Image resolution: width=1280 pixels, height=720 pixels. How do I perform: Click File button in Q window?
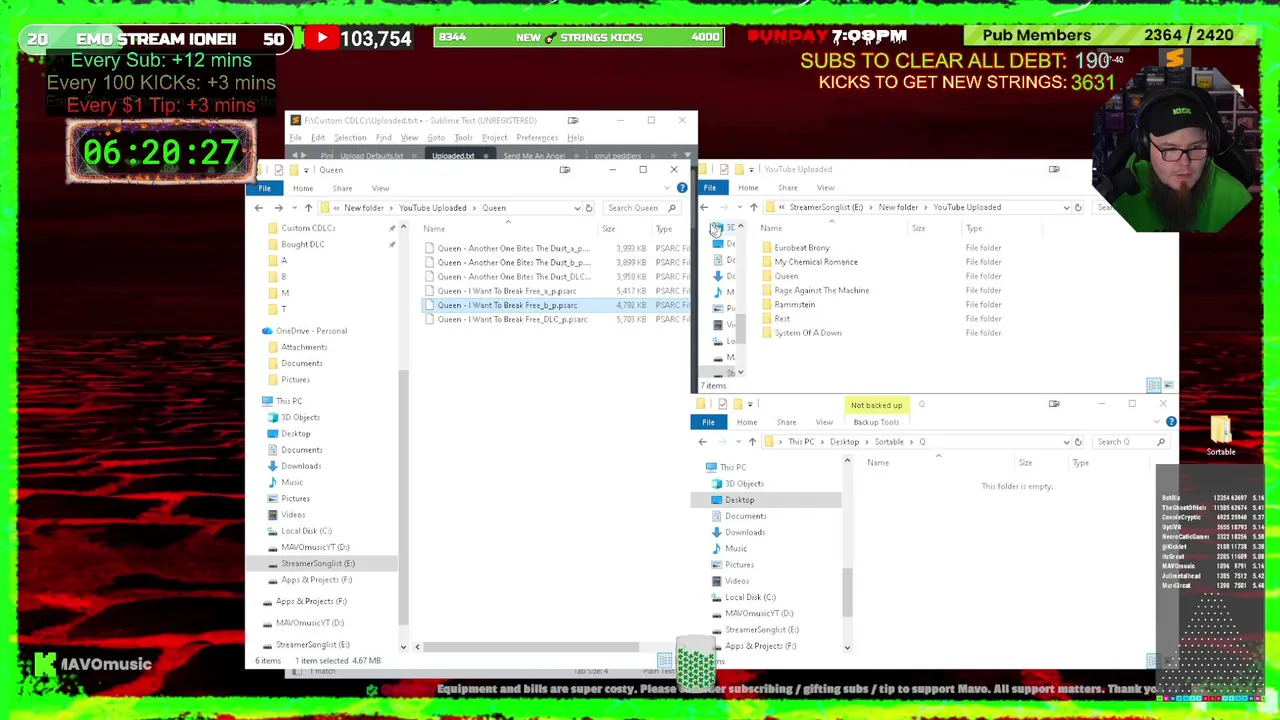click(709, 422)
